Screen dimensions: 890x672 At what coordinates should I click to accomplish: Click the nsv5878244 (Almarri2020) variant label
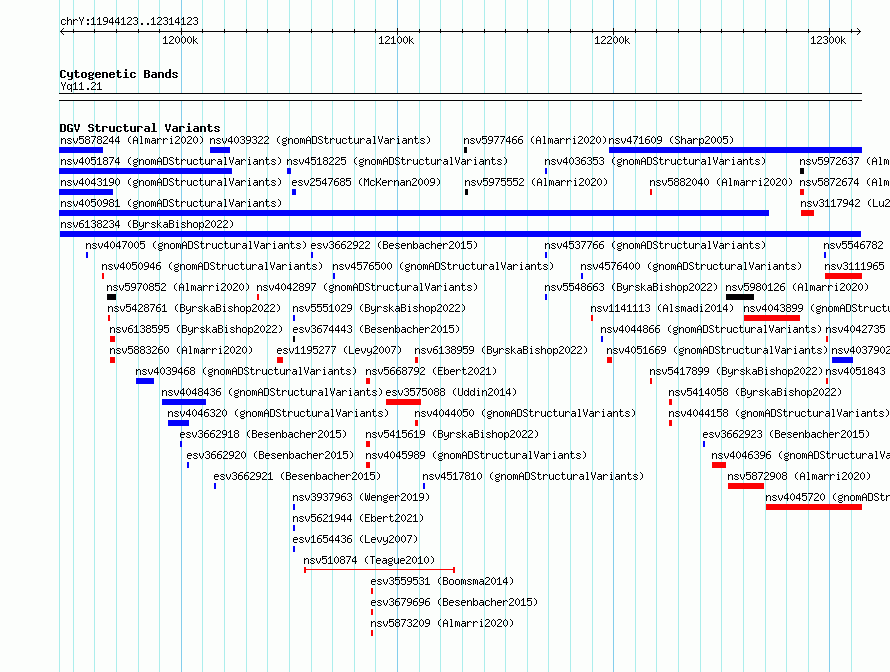pos(132,140)
